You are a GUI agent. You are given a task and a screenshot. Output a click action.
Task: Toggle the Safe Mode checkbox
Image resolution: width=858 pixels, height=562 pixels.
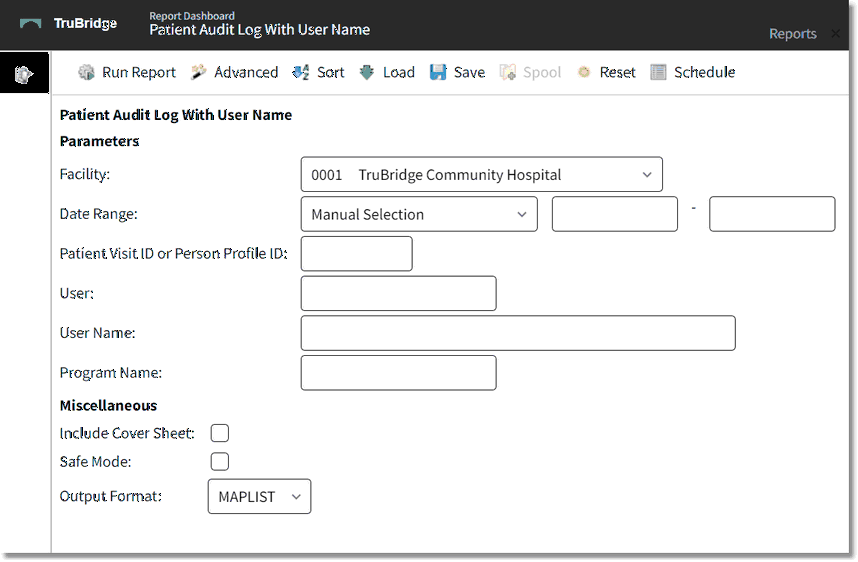(x=220, y=461)
